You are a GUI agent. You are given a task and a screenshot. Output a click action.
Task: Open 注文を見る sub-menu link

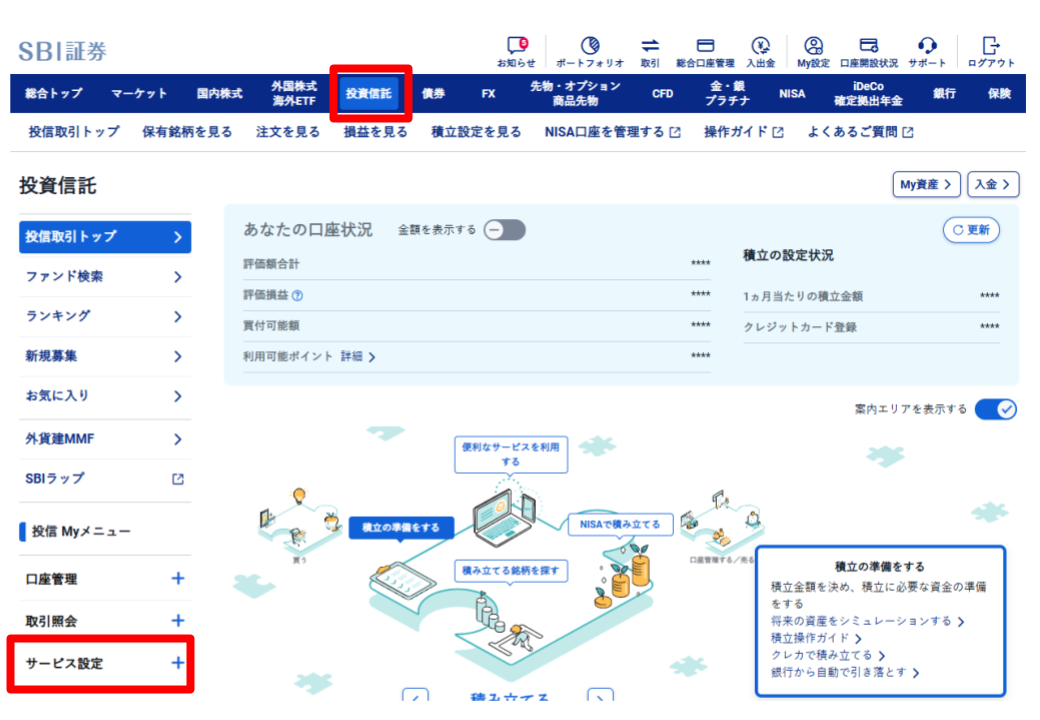click(x=288, y=132)
